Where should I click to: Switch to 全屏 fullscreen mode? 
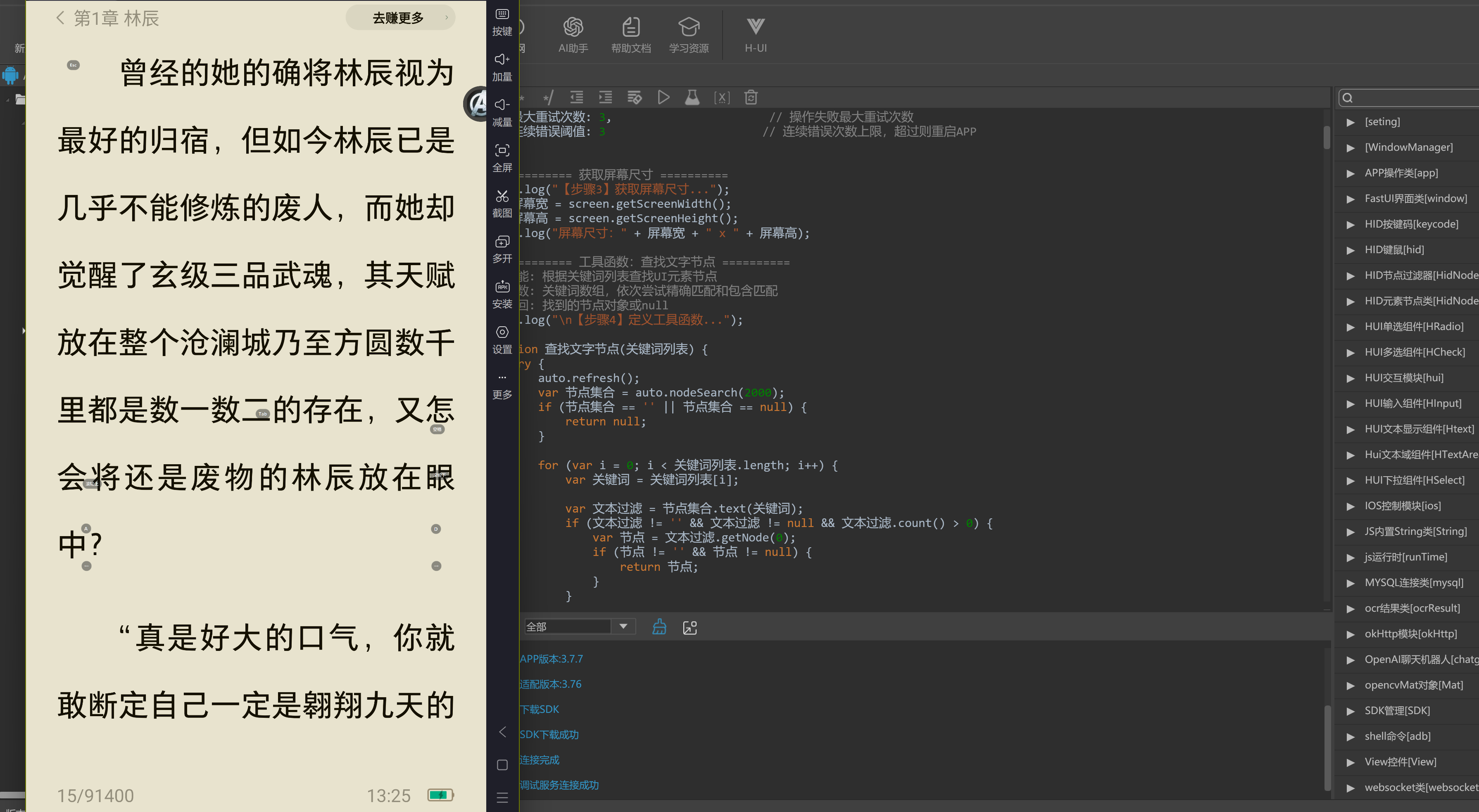(x=502, y=158)
